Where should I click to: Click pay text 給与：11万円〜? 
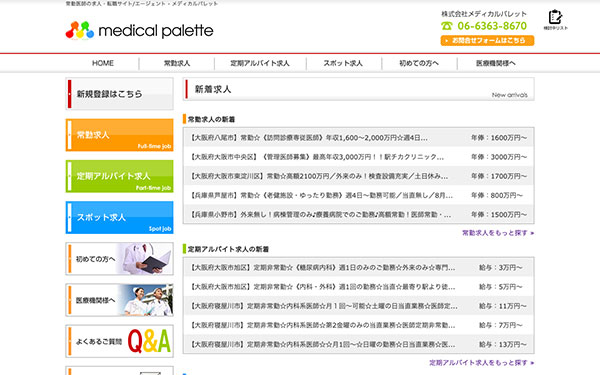pyautogui.click(x=503, y=306)
